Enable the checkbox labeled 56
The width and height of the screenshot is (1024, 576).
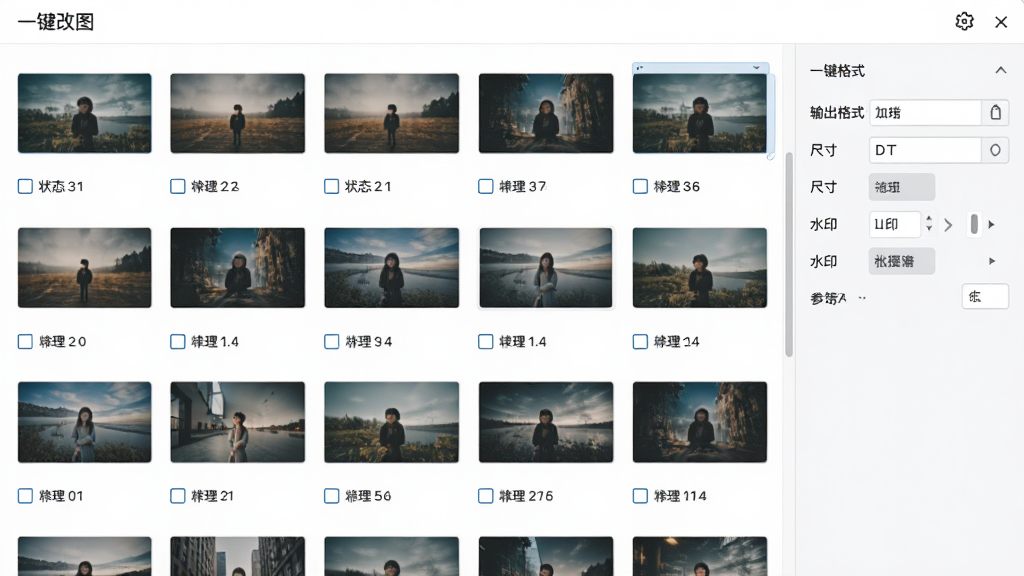point(332,496)
